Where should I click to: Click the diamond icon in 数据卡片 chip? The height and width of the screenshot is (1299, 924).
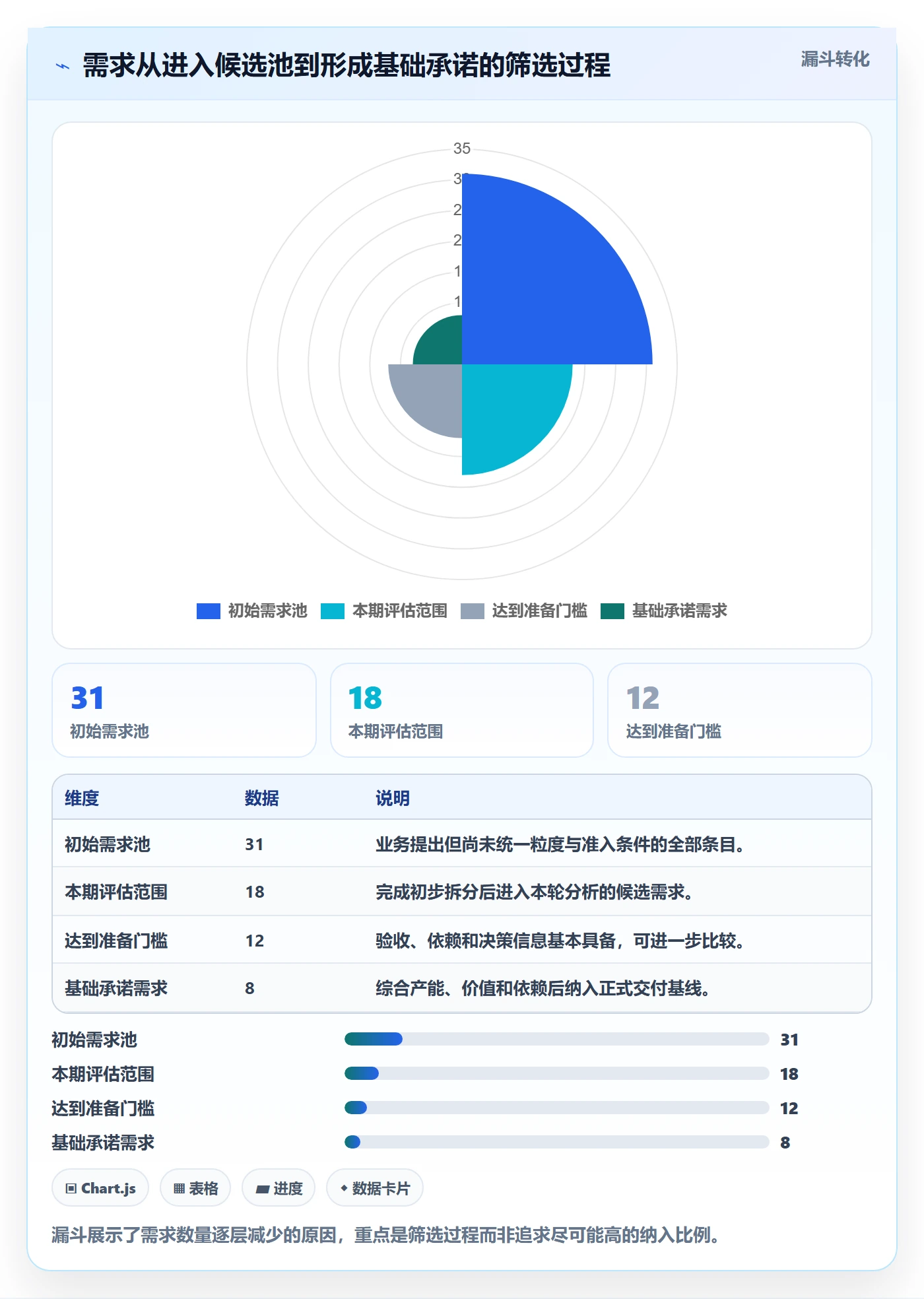pos(344,1188)
